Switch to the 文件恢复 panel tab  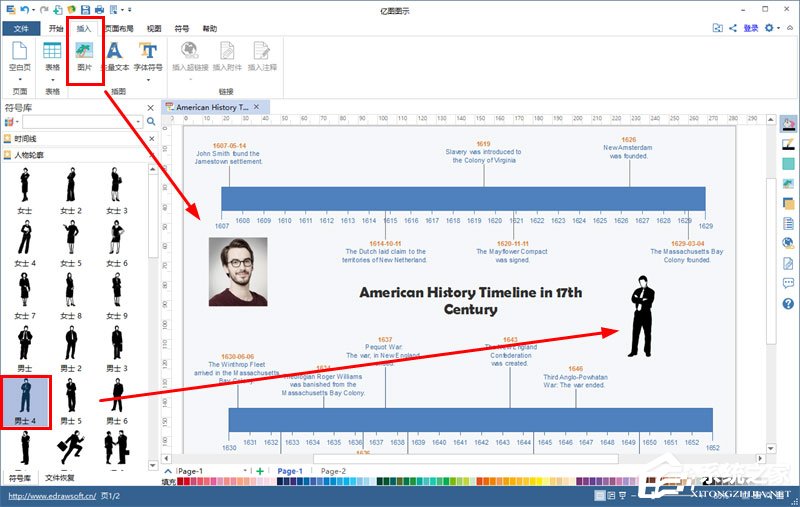click(x=60, y=478)
